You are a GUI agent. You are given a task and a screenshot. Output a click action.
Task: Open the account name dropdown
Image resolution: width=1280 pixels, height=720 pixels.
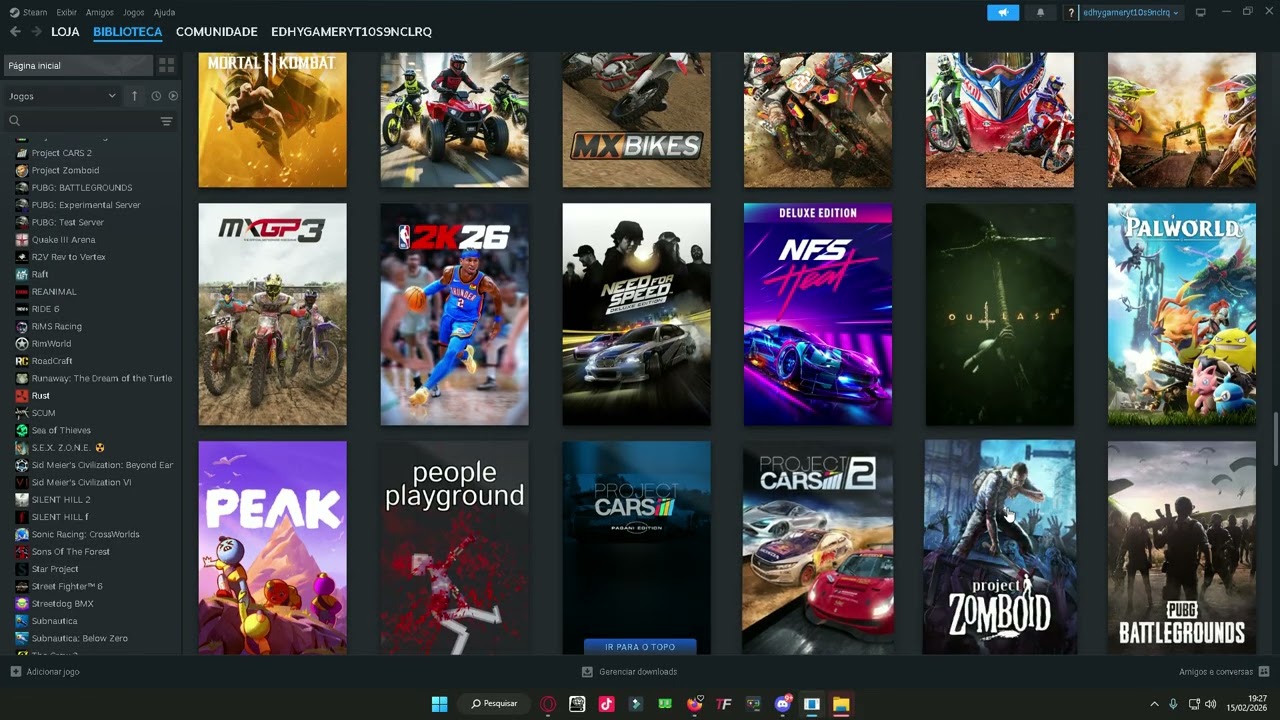pyautogui.click(x=1132, y=12)
